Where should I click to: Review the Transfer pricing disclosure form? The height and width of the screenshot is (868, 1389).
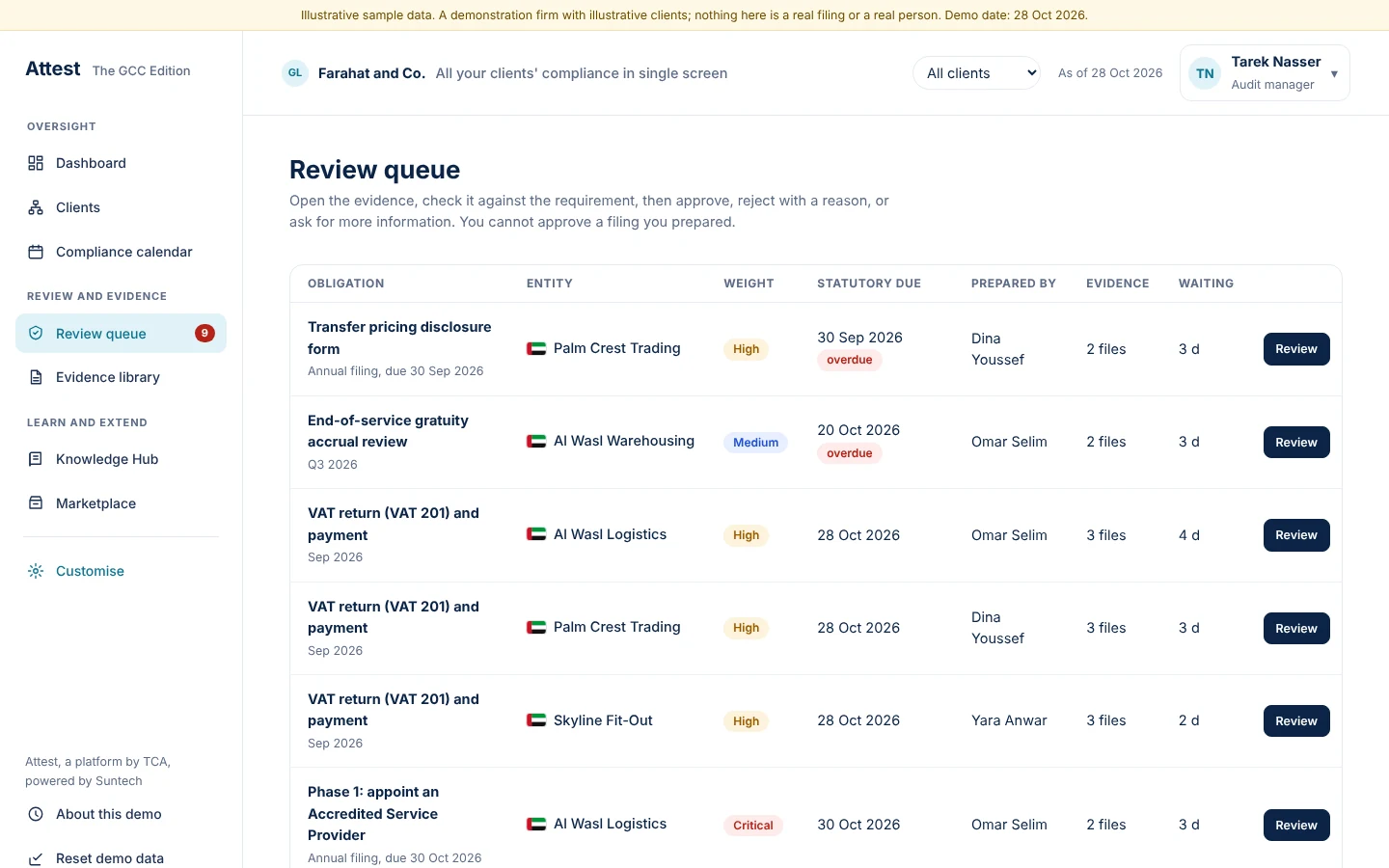[x=1296, y=349]
